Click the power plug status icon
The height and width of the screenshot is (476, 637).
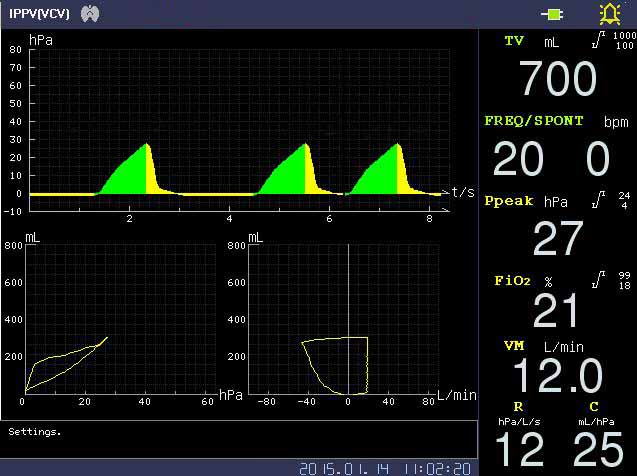(x=552, y=14)
